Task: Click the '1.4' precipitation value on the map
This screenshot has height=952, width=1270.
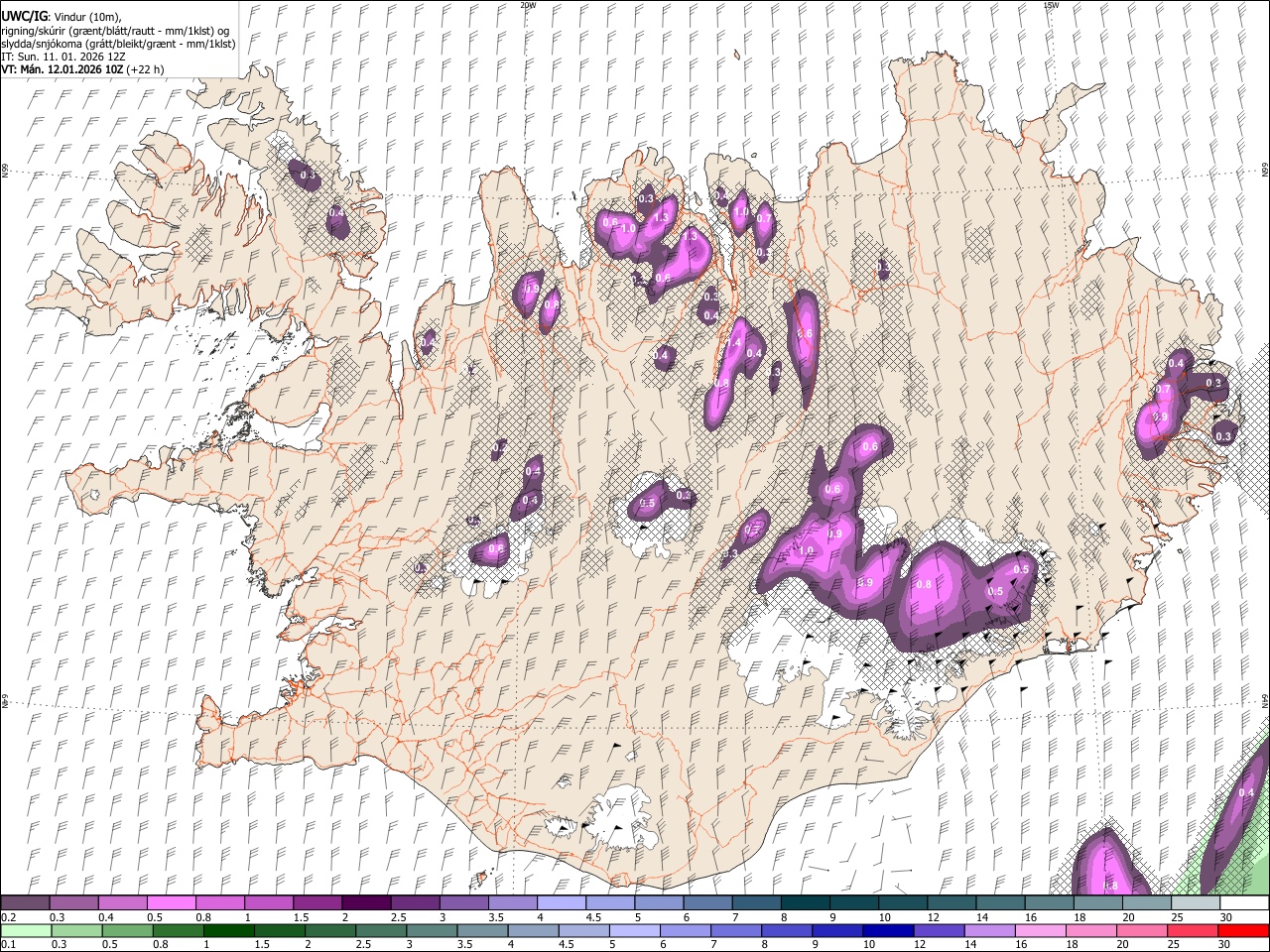Action: [x=734, y=342]
